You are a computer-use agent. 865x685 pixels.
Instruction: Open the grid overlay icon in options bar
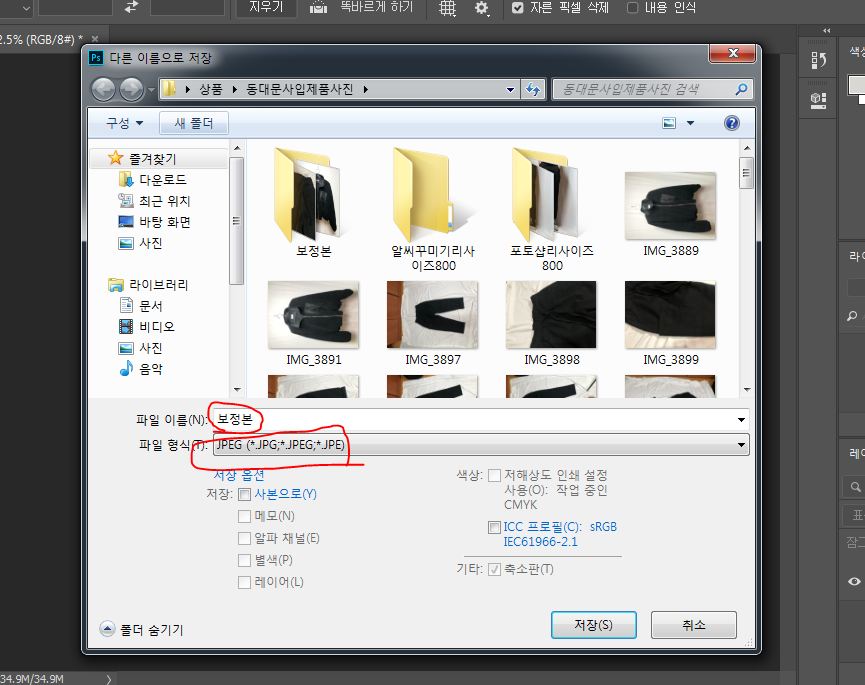point(447,8)
